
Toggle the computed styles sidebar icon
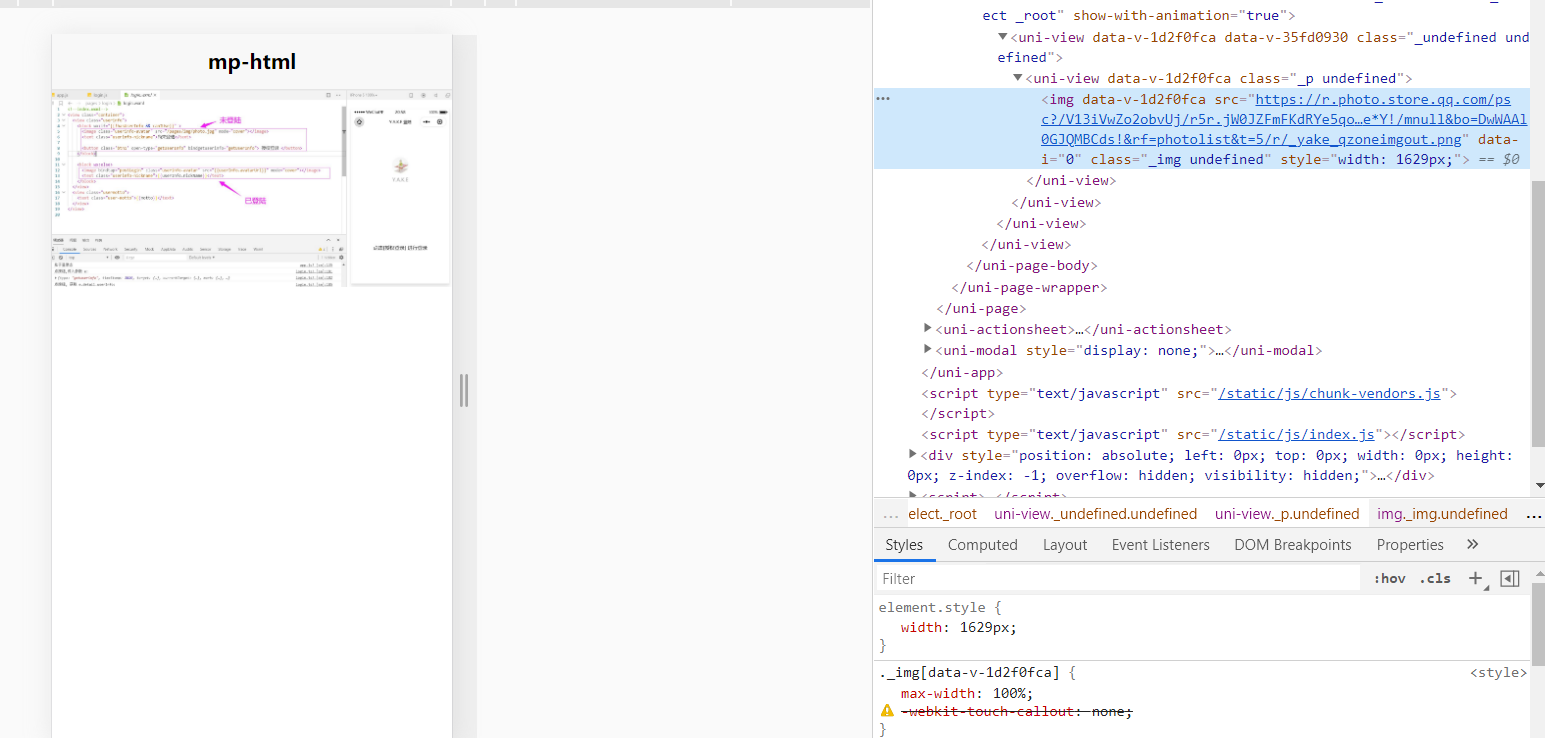tap(1510, 578)
